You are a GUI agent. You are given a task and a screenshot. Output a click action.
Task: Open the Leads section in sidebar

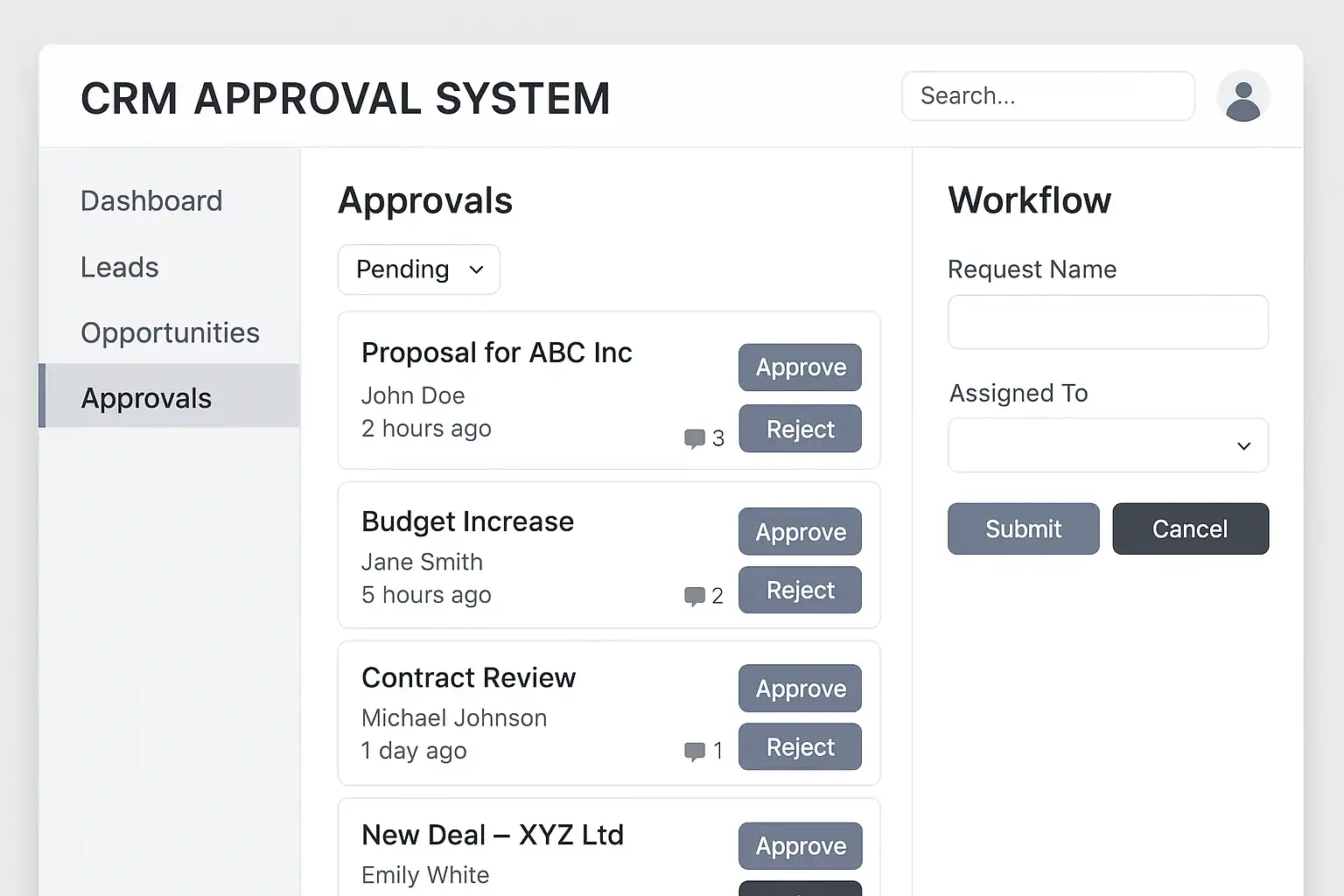120,267
